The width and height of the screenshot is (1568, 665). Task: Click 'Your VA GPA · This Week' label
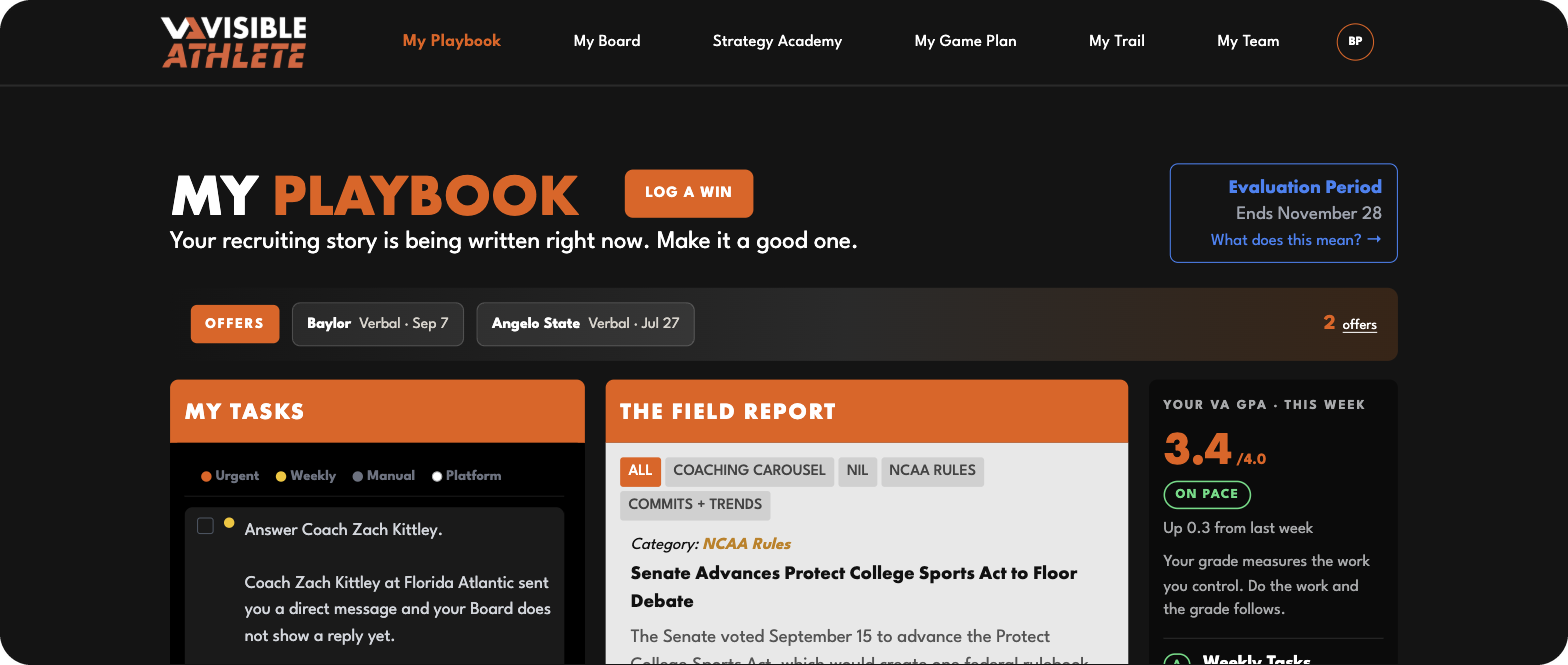click(x=1264, y=405)
